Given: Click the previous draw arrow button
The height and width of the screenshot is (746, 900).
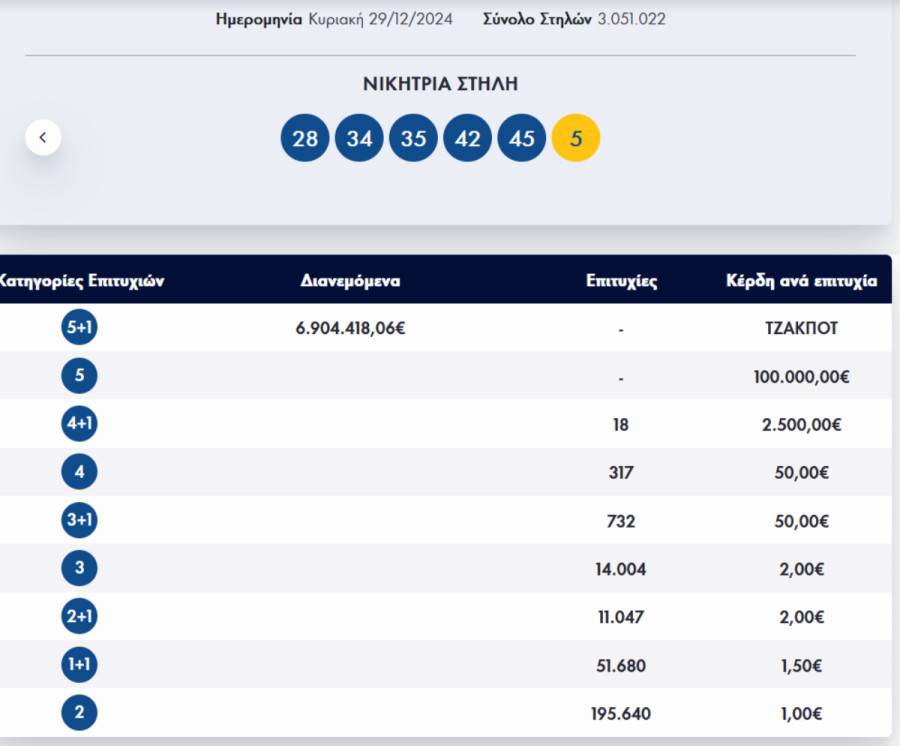Looking at the screenshot, I should pos(43,137).
